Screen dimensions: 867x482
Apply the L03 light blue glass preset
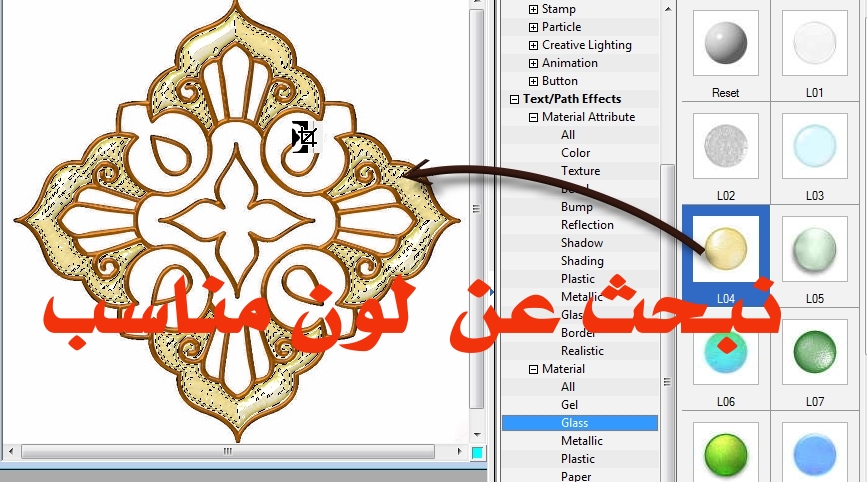click(x=813, y=146)
